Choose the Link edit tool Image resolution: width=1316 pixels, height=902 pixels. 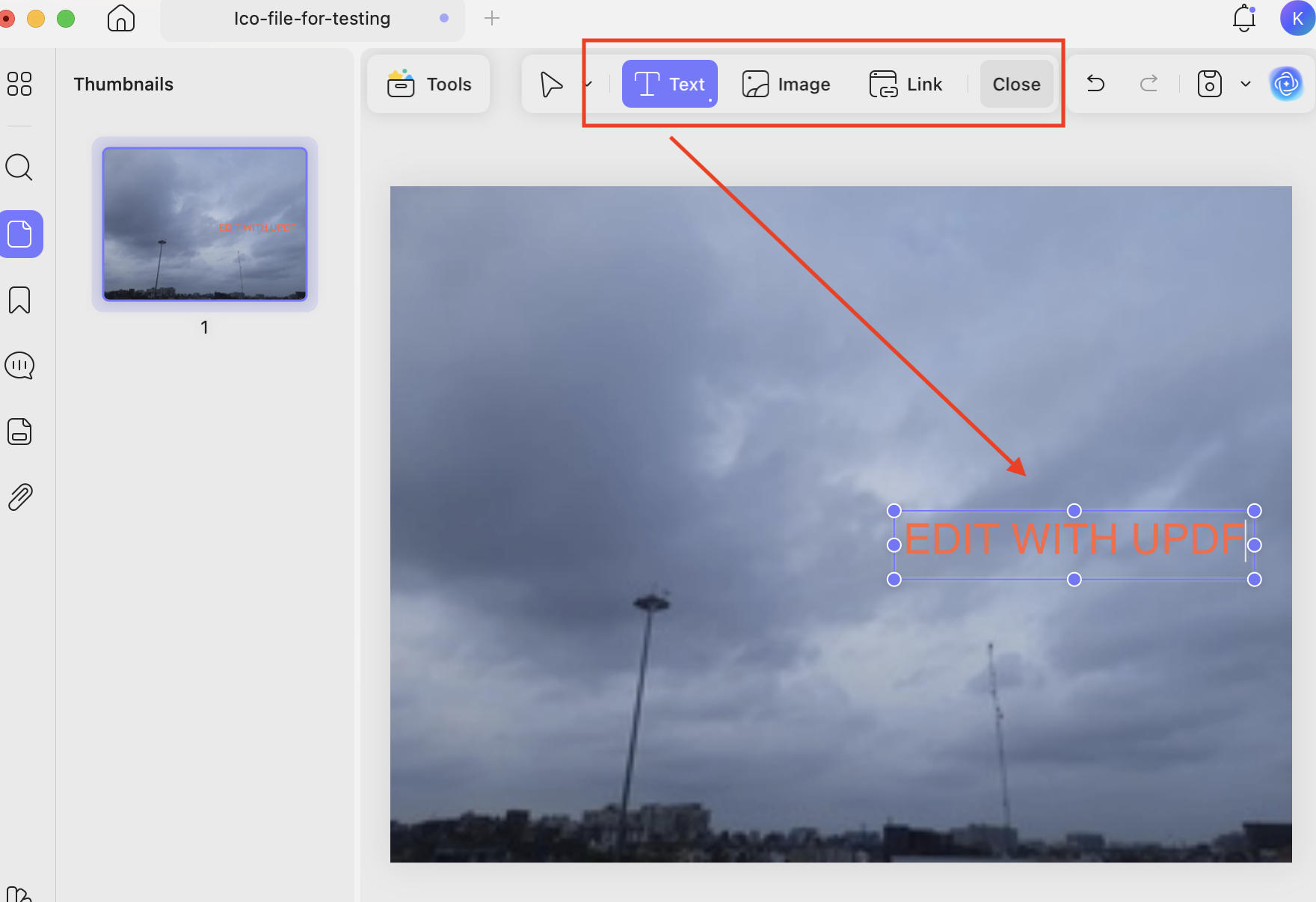tap(905, 84)
